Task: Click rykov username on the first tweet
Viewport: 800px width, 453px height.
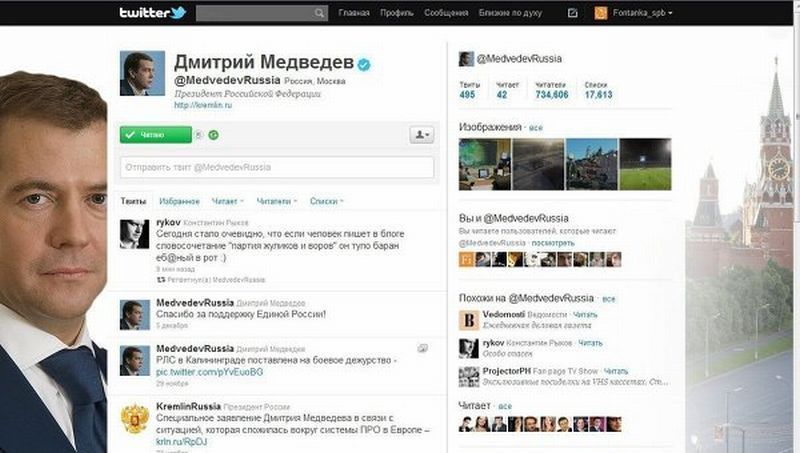Action: tap(168, 222)
